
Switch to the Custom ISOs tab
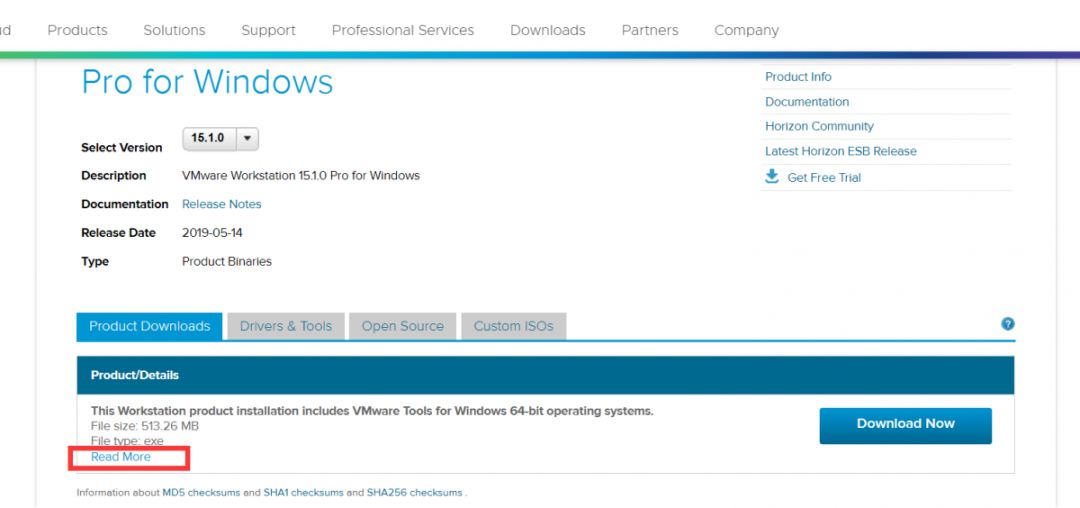click(x=513, y=326)
